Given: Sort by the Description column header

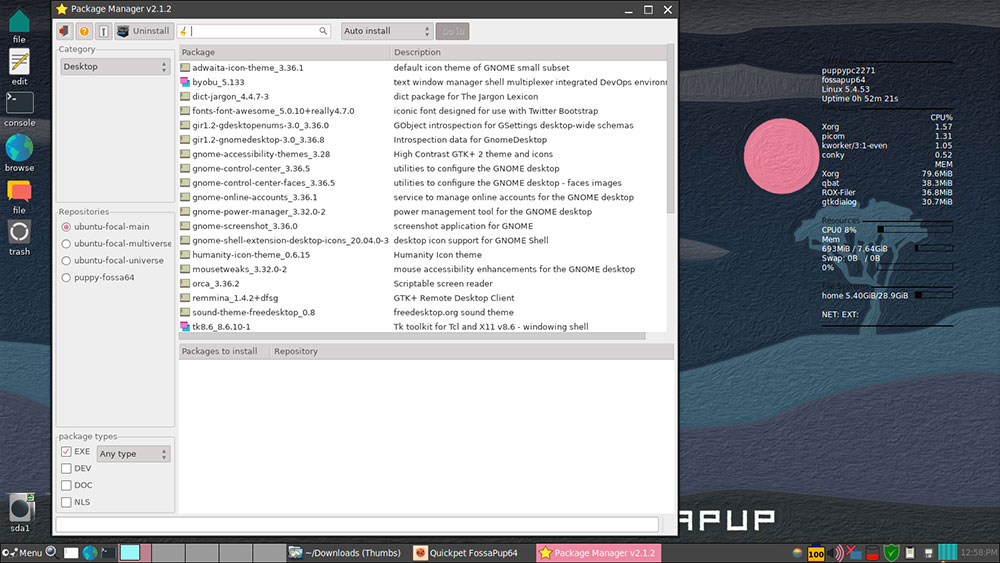Looking at the screenshot, I should coord(528,52).
